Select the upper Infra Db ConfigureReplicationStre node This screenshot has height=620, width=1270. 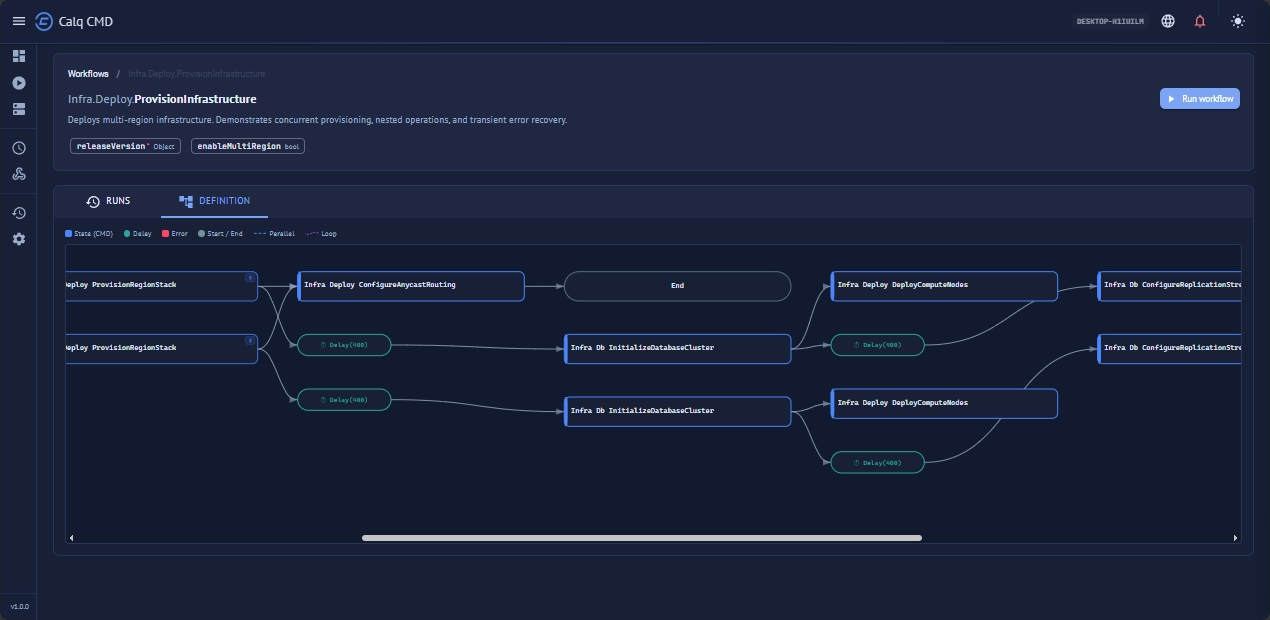(x=1169, y=286)
